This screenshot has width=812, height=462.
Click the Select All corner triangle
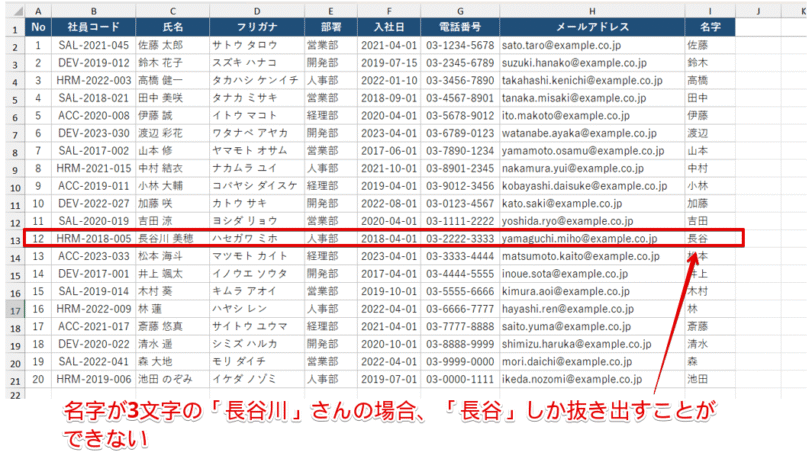click(15, 11)
